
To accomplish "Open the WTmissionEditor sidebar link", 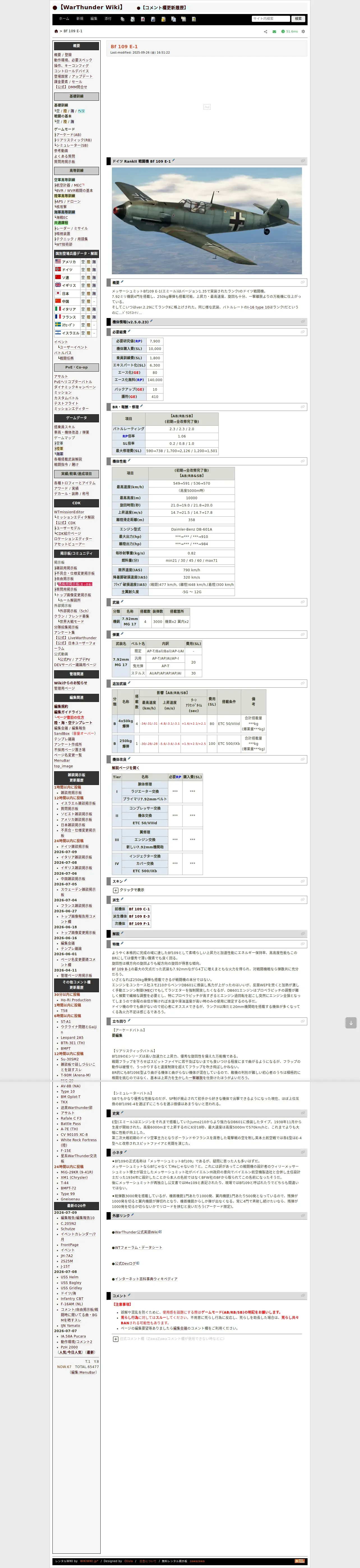I will [x=69, y=512].
